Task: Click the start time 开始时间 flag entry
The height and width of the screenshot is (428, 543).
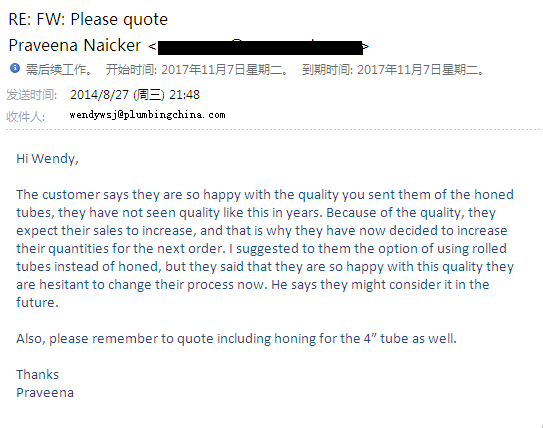Action: pyautogui.click(x=197, y=70)
